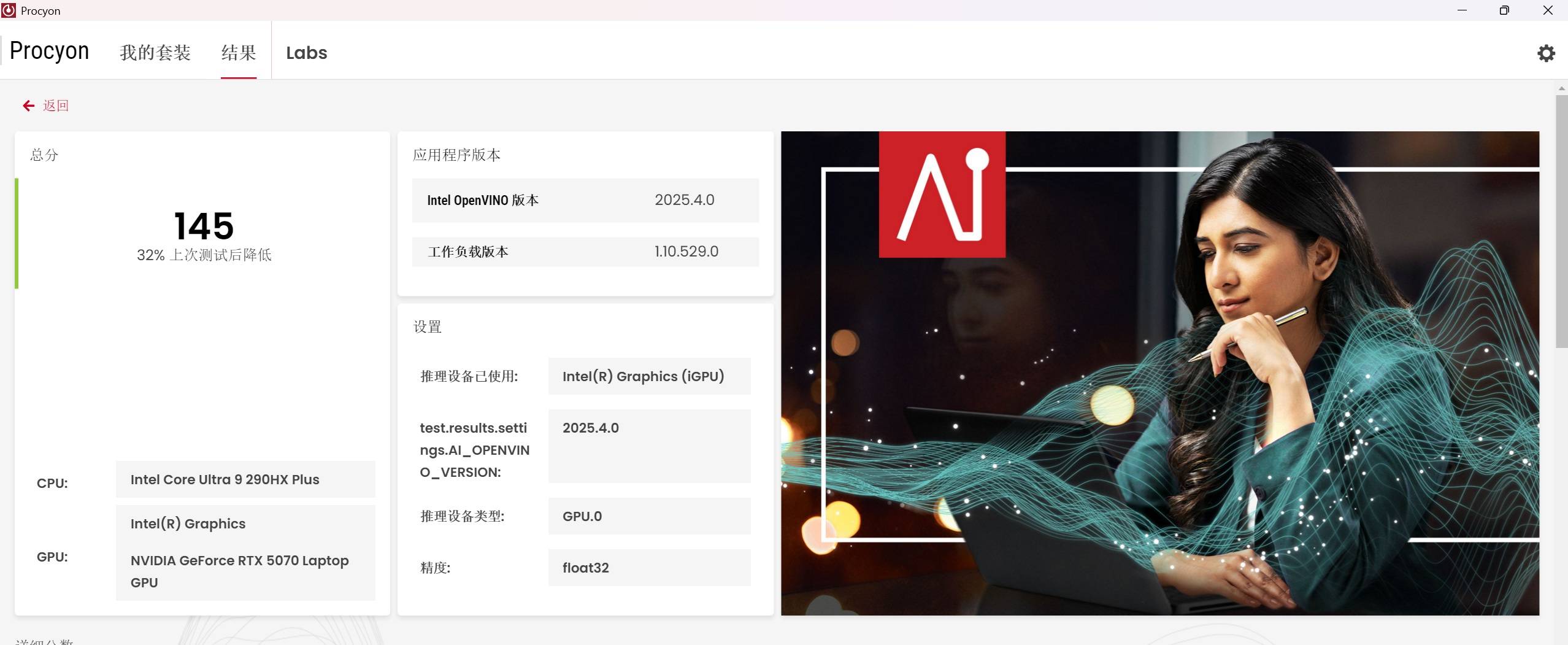Select the overall score 145
The height and width of the screenshot is (645, 1568).
click(x=204, y=226)
